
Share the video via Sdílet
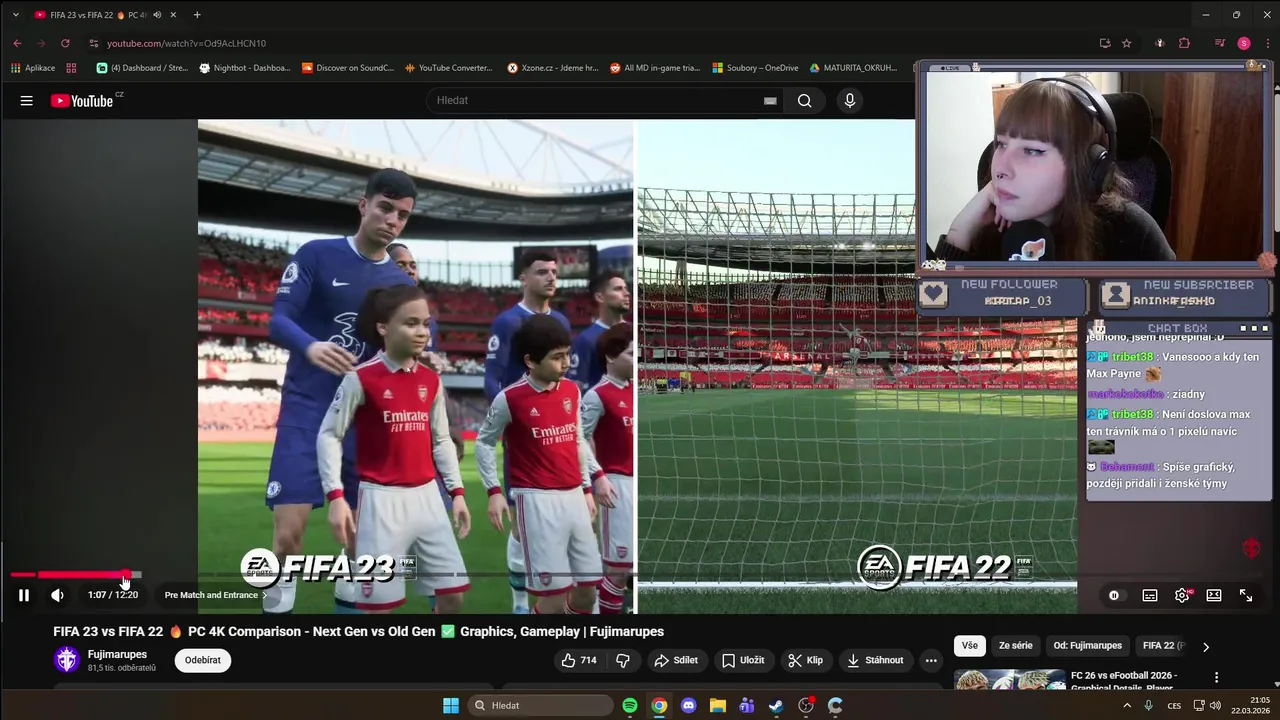click(676, 660)
